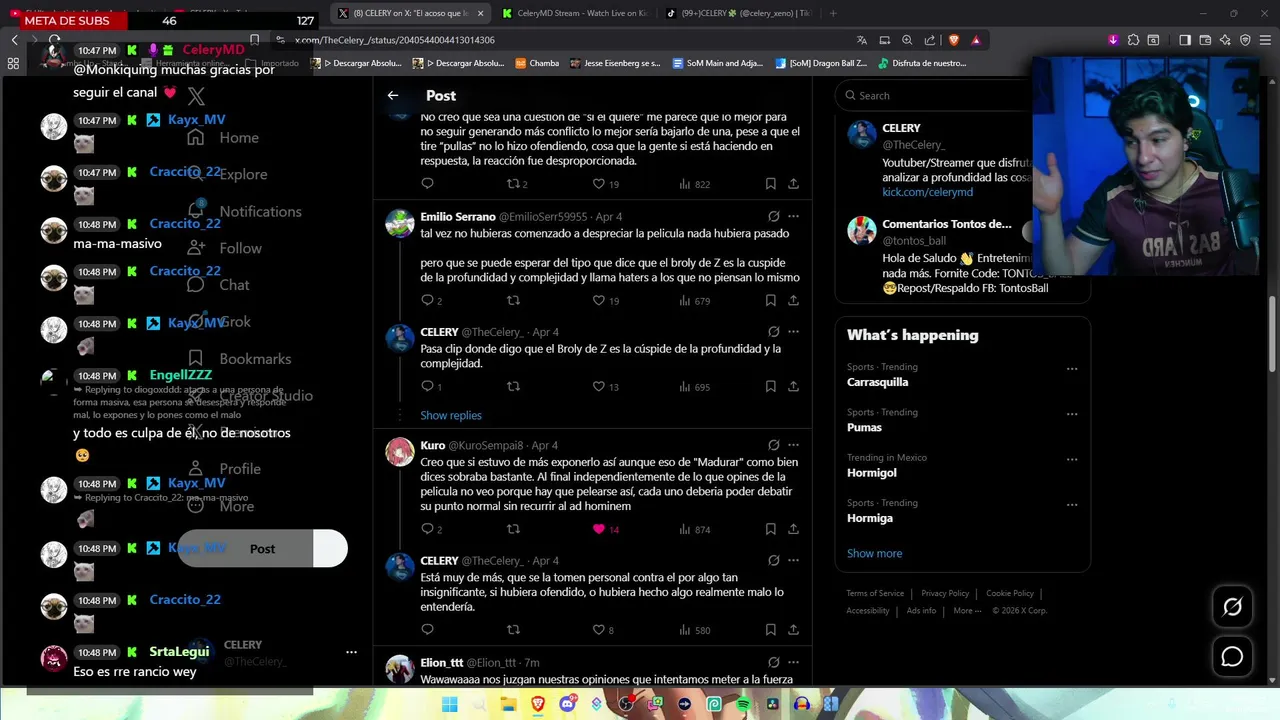
Task: Open Discord from the taskbar
Action: click(568, 704)
